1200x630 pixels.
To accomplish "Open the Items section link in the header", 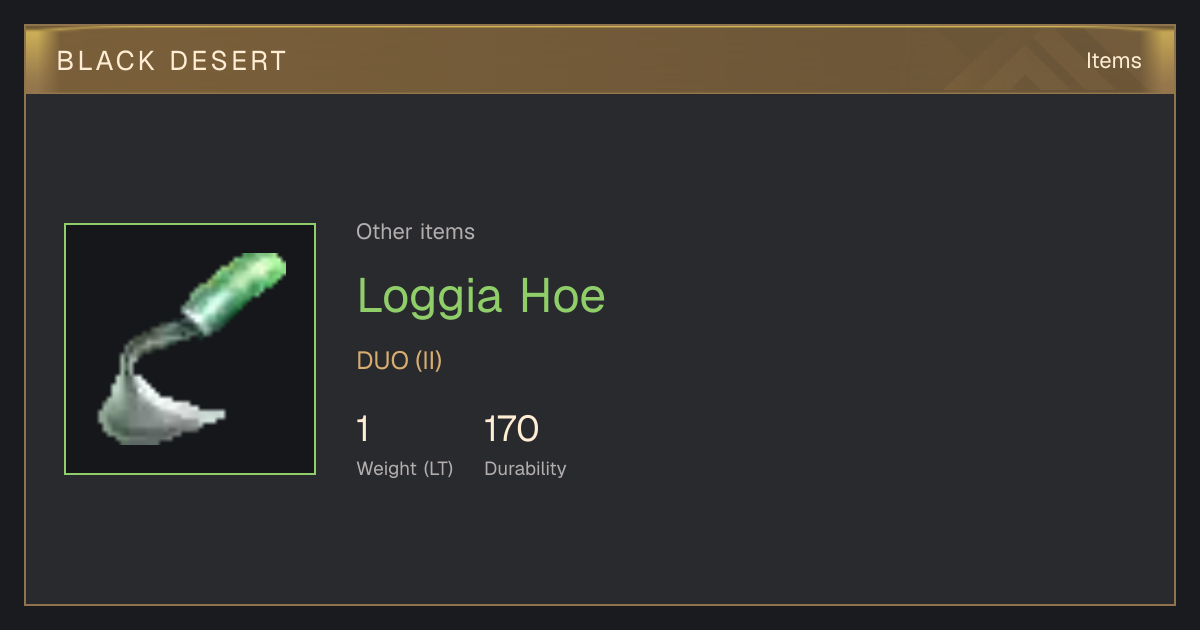I will (x=1114, y=61).
